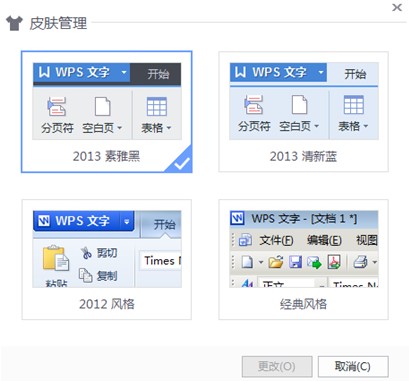Click the printer icon in 经典风格 preview
Image resolution: width=409 pixels, height=381 pixels.
(360, 262)
